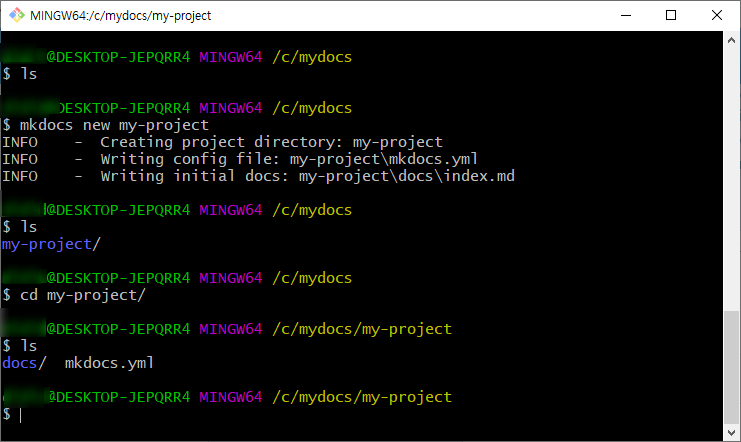Screen dimensions: 741x442
Task: Maximize the MINGW64 terminal window
Action: (671, 16)
